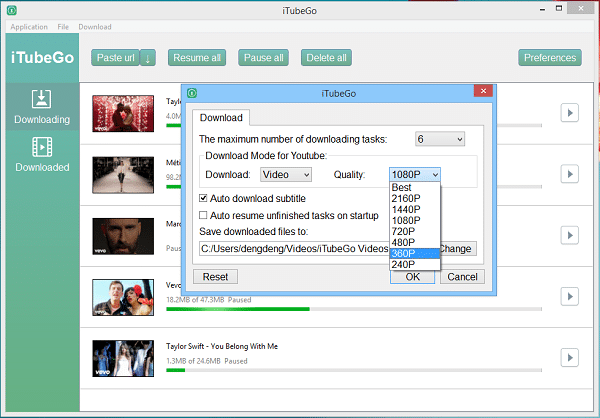
Task: Open the Downloading section in sidebar
Action: pos(42,107)
